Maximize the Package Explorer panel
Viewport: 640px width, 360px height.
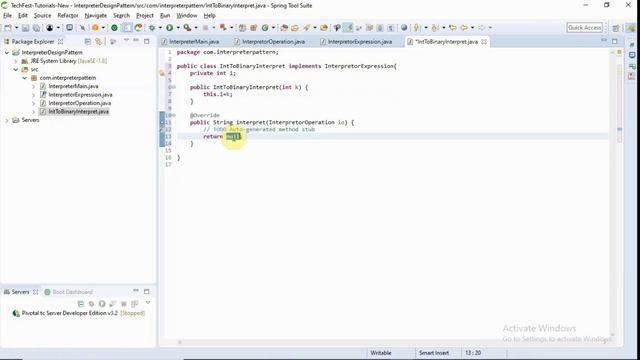click(x=147, y=41)
